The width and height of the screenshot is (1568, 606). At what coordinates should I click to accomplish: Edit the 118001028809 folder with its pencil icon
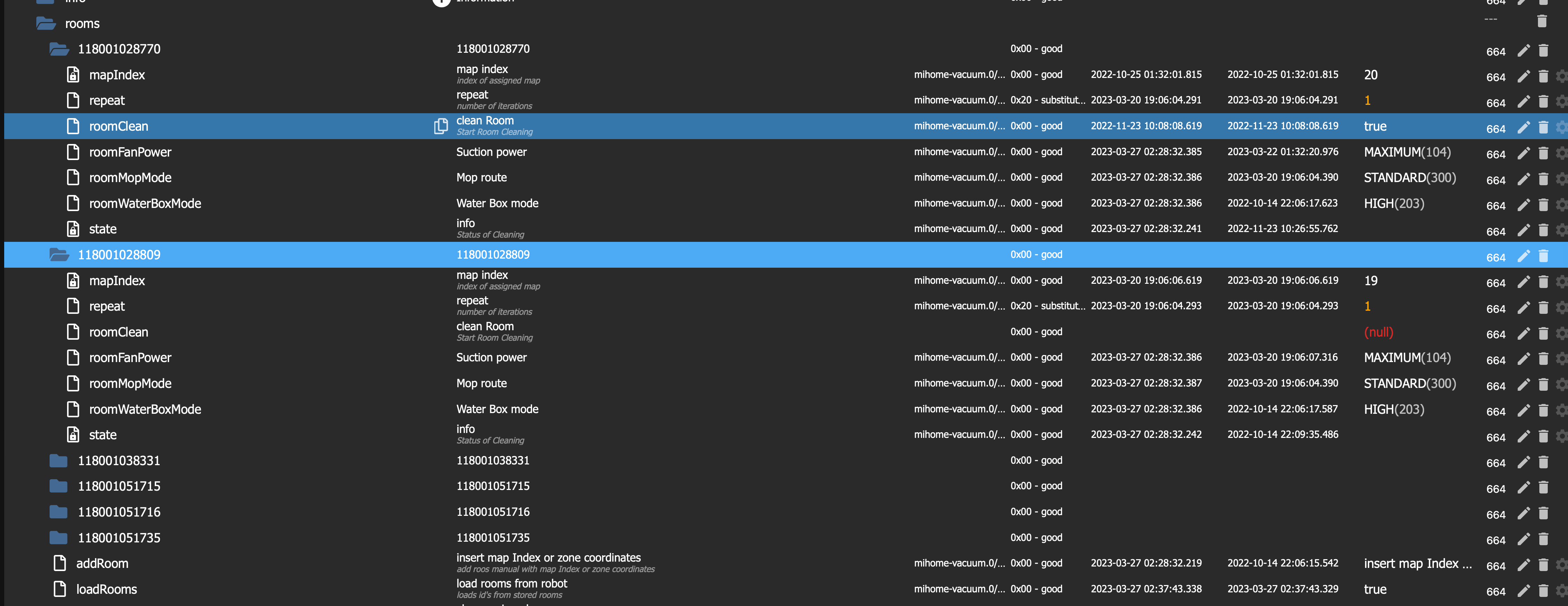(x=1523, y=257)
